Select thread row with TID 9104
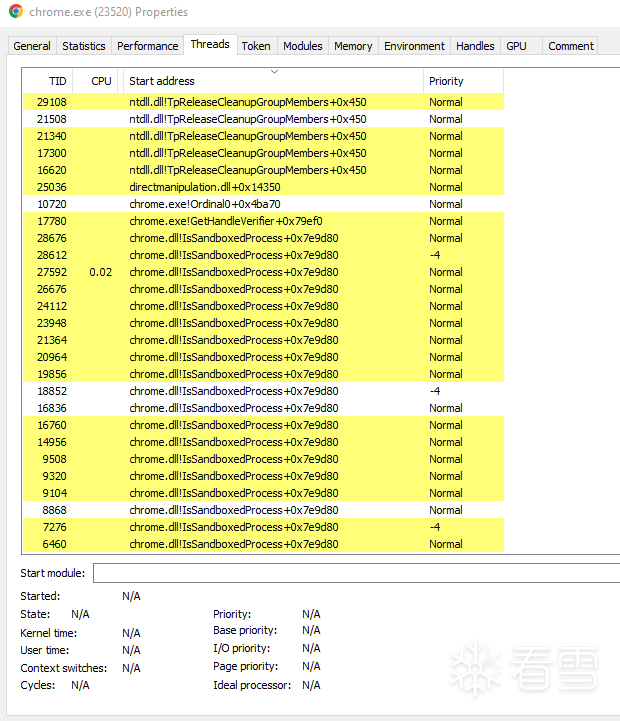Screen dimensions: 620x721 click(x=264, y=493)
